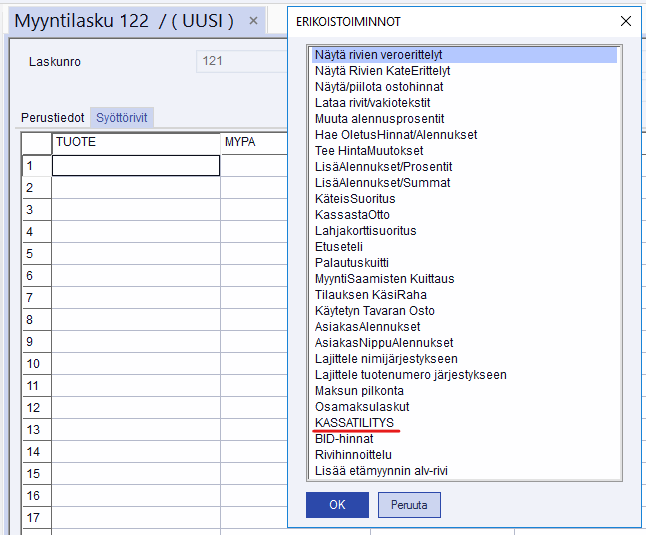This screenshot has height=535, width=646.
Task: Select the BID-hinnat option
Action: (344, 439)
